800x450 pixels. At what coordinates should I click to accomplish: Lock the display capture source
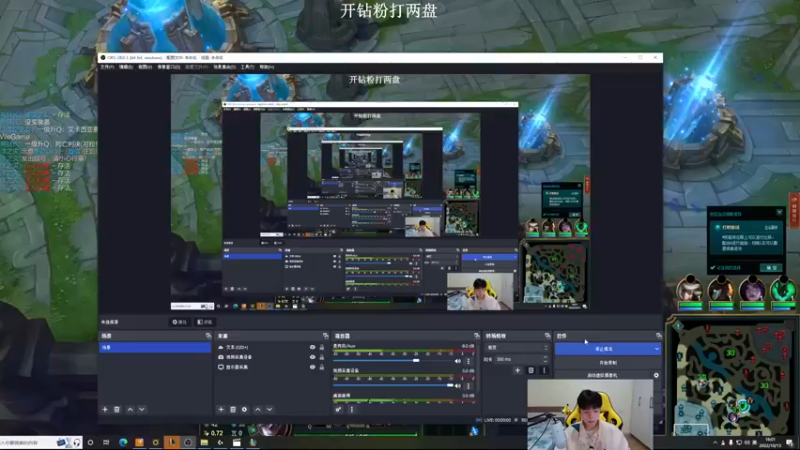click(x=321, y=367)
